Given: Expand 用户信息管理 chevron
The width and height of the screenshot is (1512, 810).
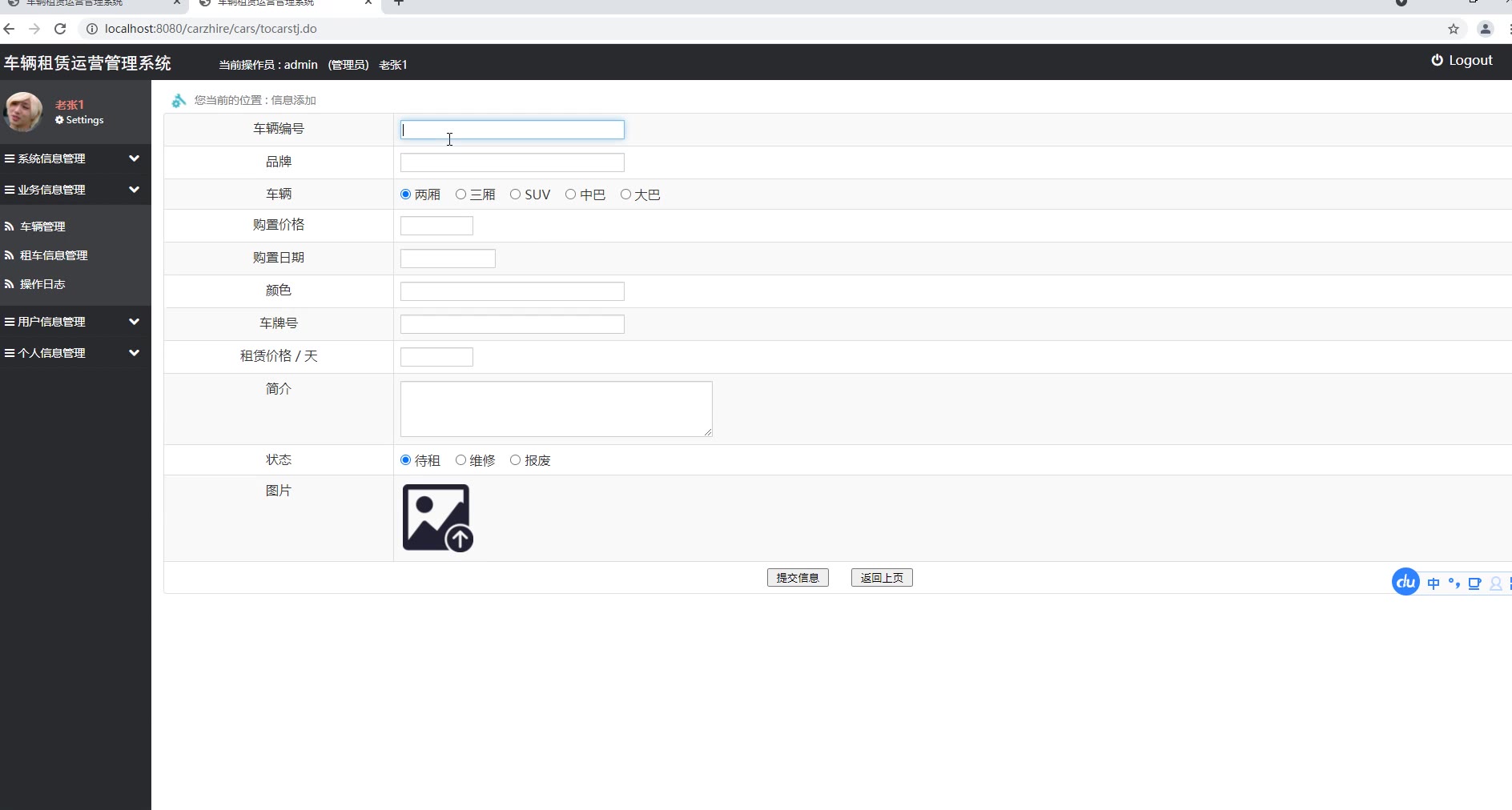Looking at the screenshot, I should [x=134, y=322].
